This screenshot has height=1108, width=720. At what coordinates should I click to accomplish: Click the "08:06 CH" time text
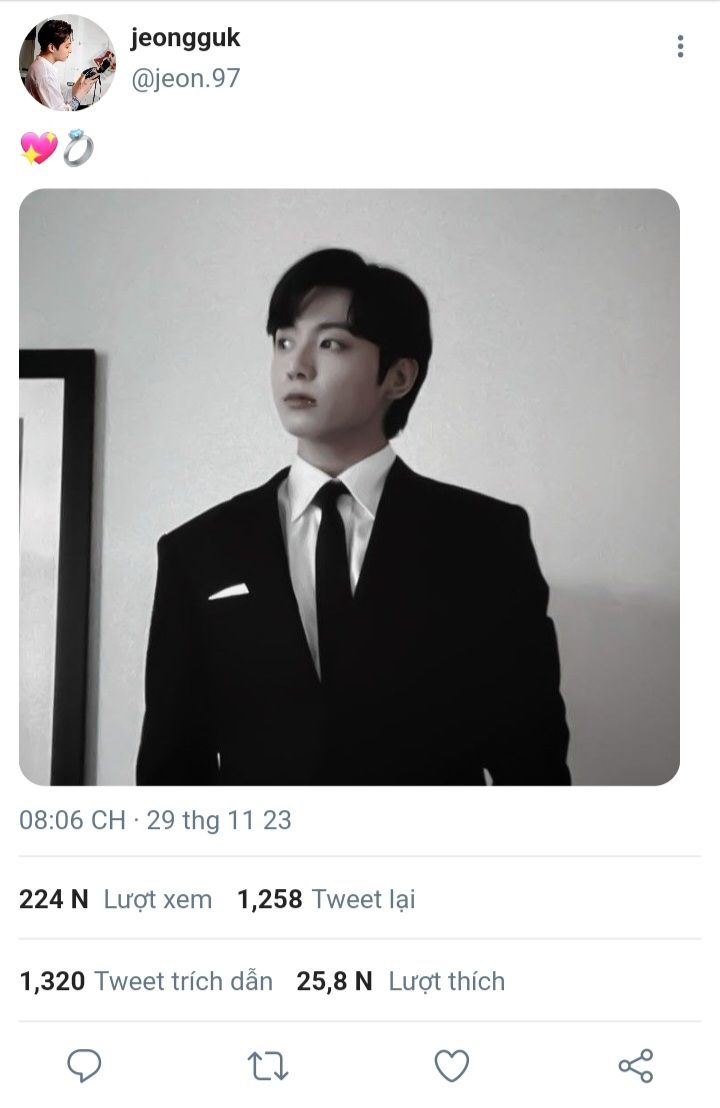pos(72,820)
